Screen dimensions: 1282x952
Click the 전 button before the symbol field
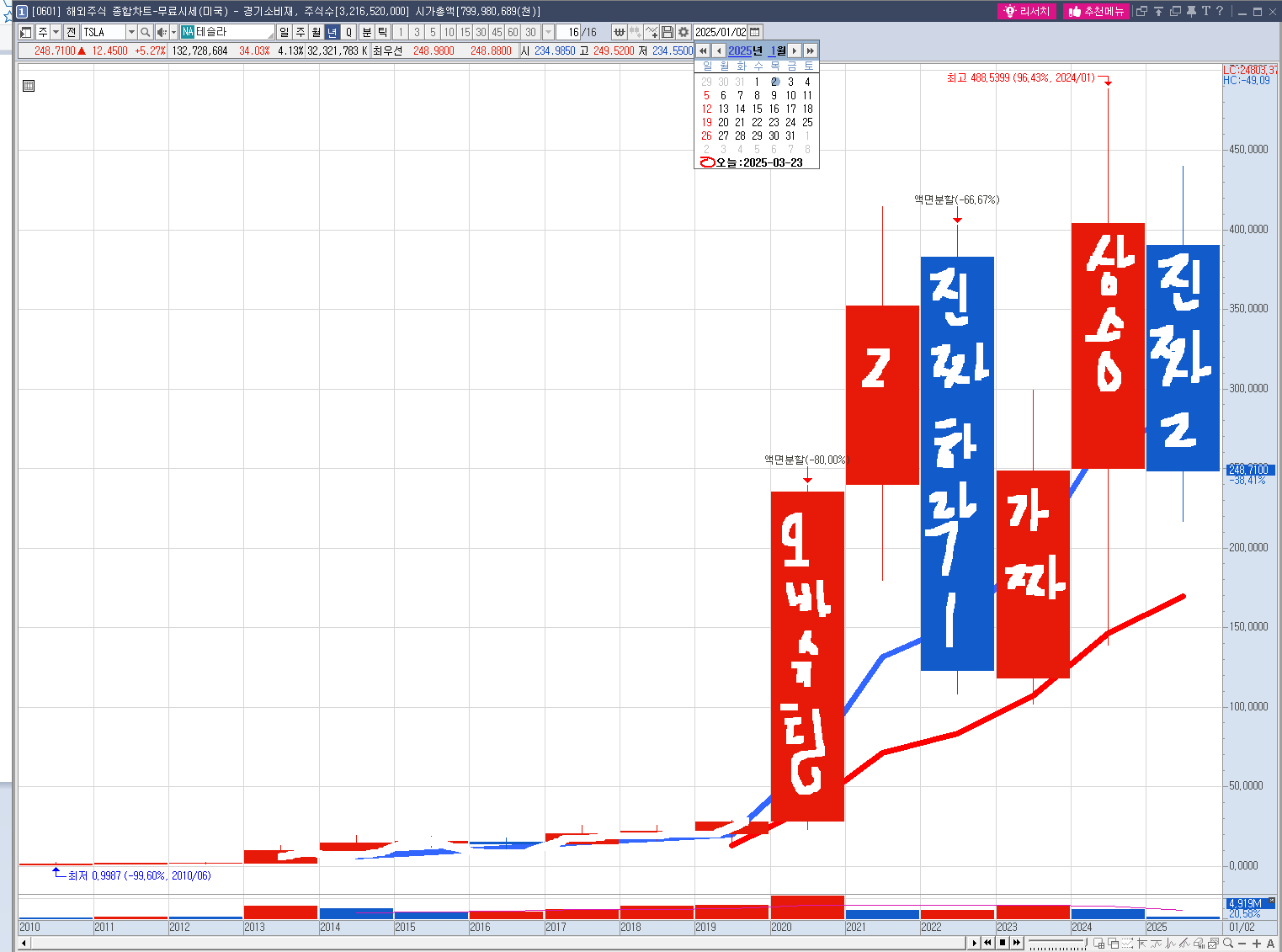tap(72, 32)
